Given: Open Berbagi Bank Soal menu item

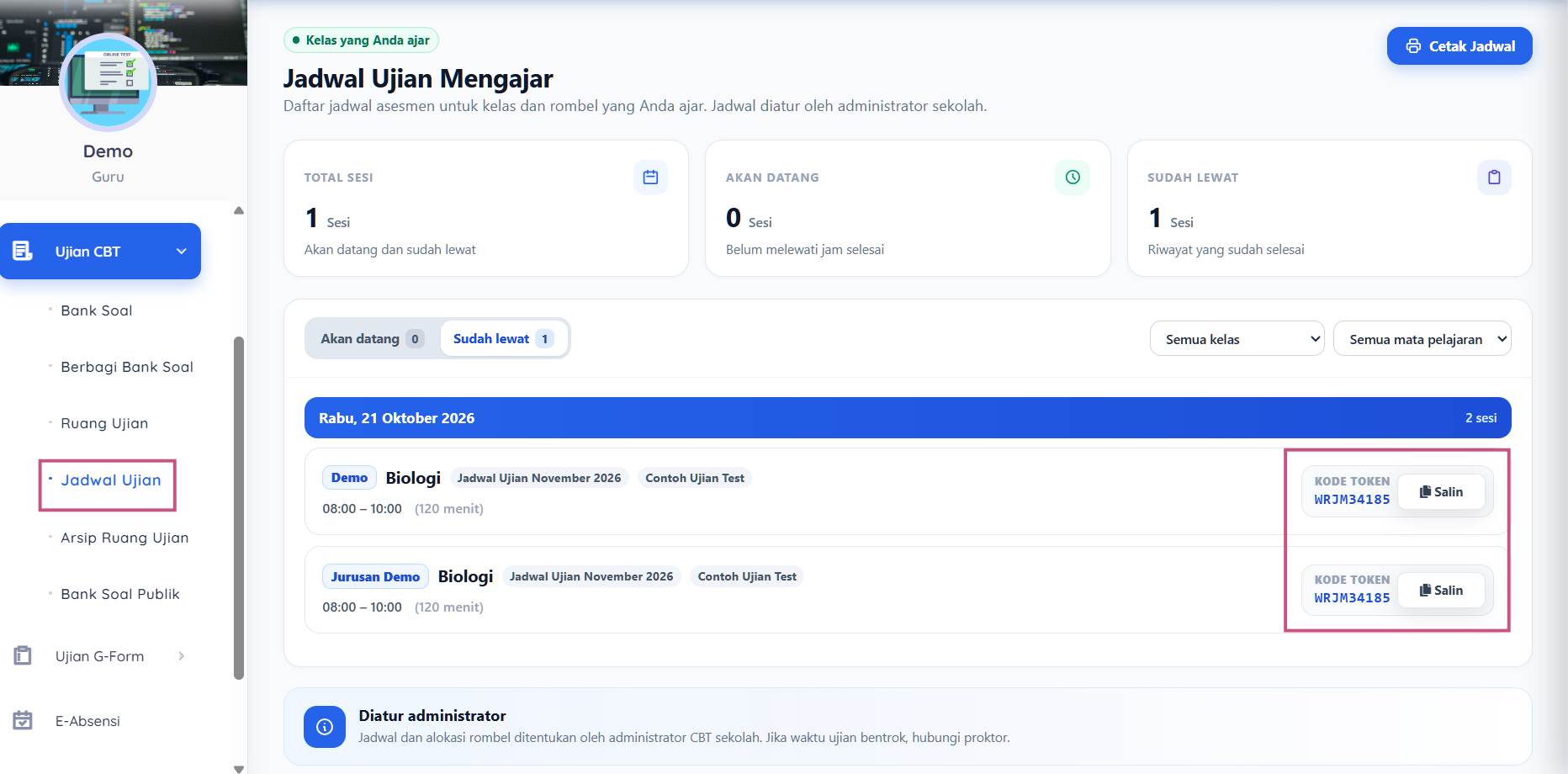Looking at the screenshot, I should point(127,367).
